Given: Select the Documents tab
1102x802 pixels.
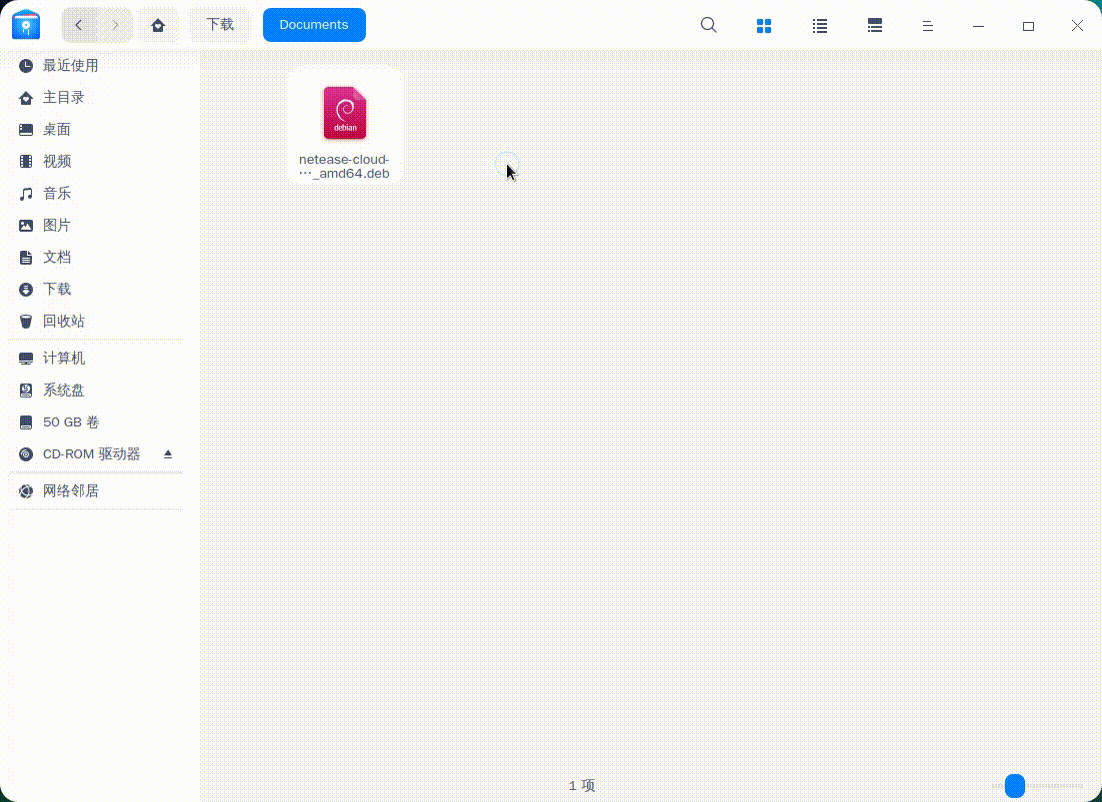Looking at the screenshot, I should (x=314, y=24).
